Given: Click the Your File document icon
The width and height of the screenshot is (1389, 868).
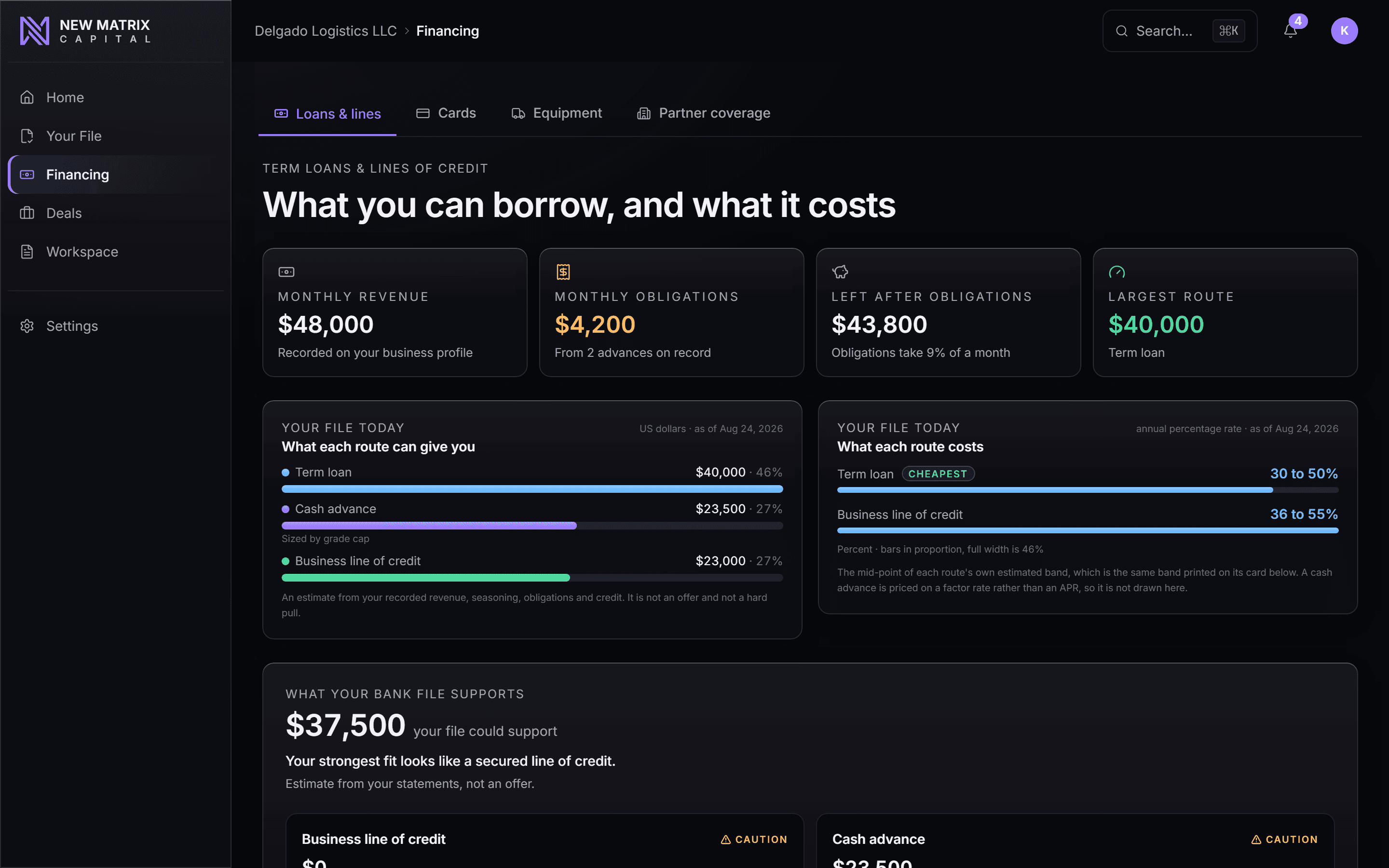Looking at the screenshot, I should point(27,136).
